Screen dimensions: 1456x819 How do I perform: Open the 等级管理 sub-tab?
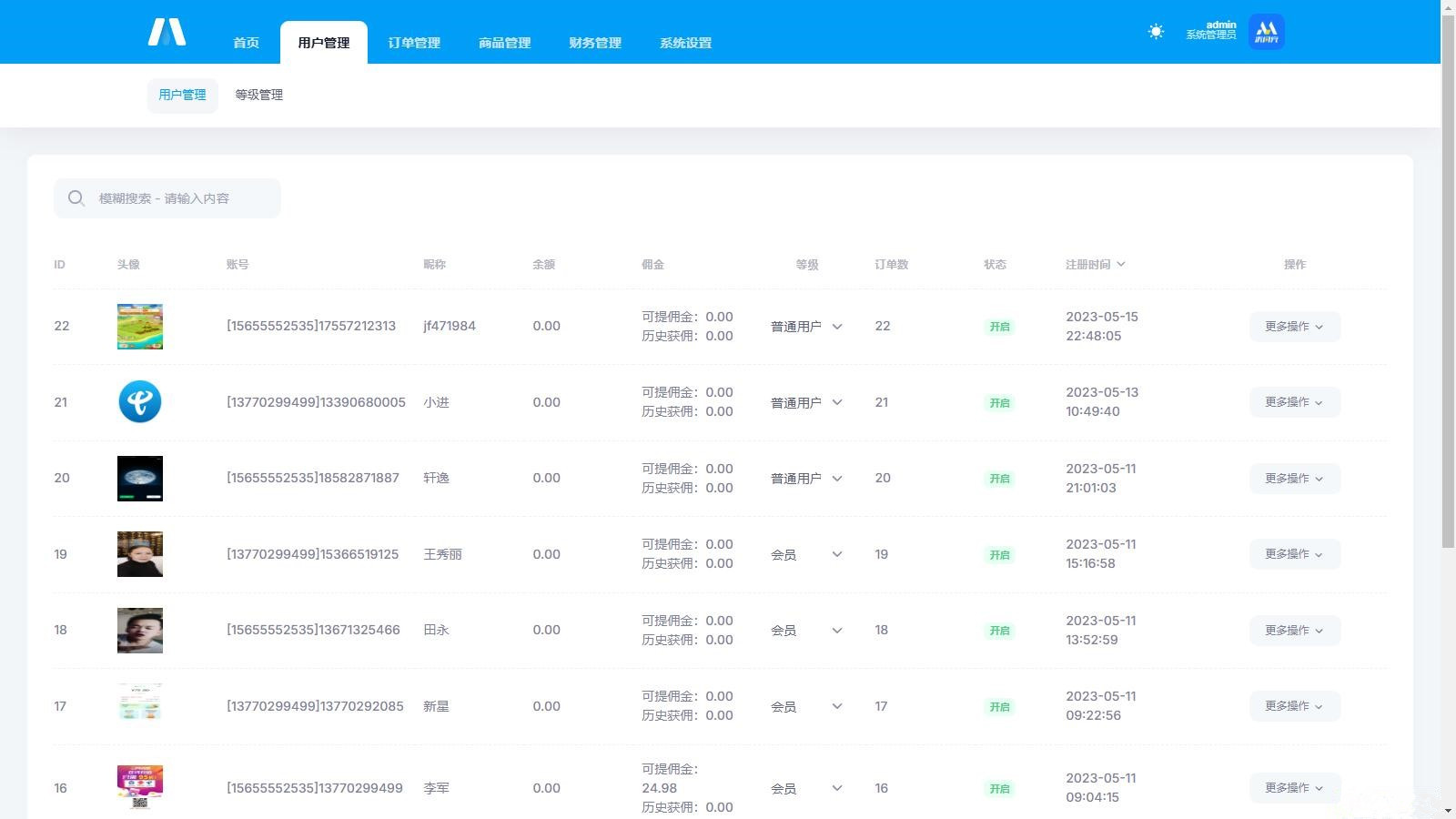(259, 95)
